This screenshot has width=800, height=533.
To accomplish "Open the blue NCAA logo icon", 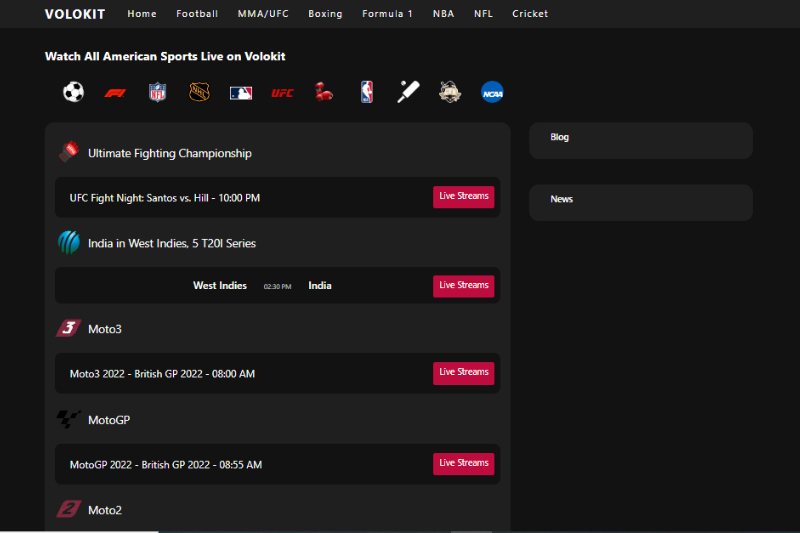I will click(492, 92).
